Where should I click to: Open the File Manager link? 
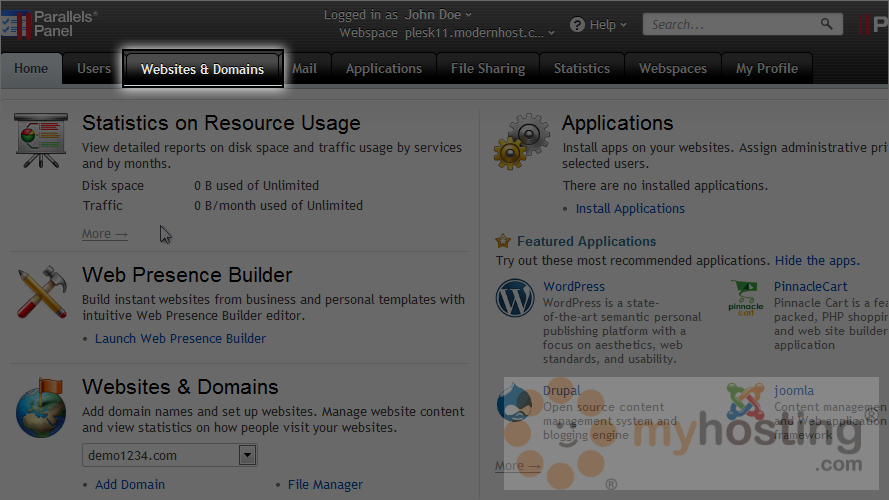coord(325,485)
